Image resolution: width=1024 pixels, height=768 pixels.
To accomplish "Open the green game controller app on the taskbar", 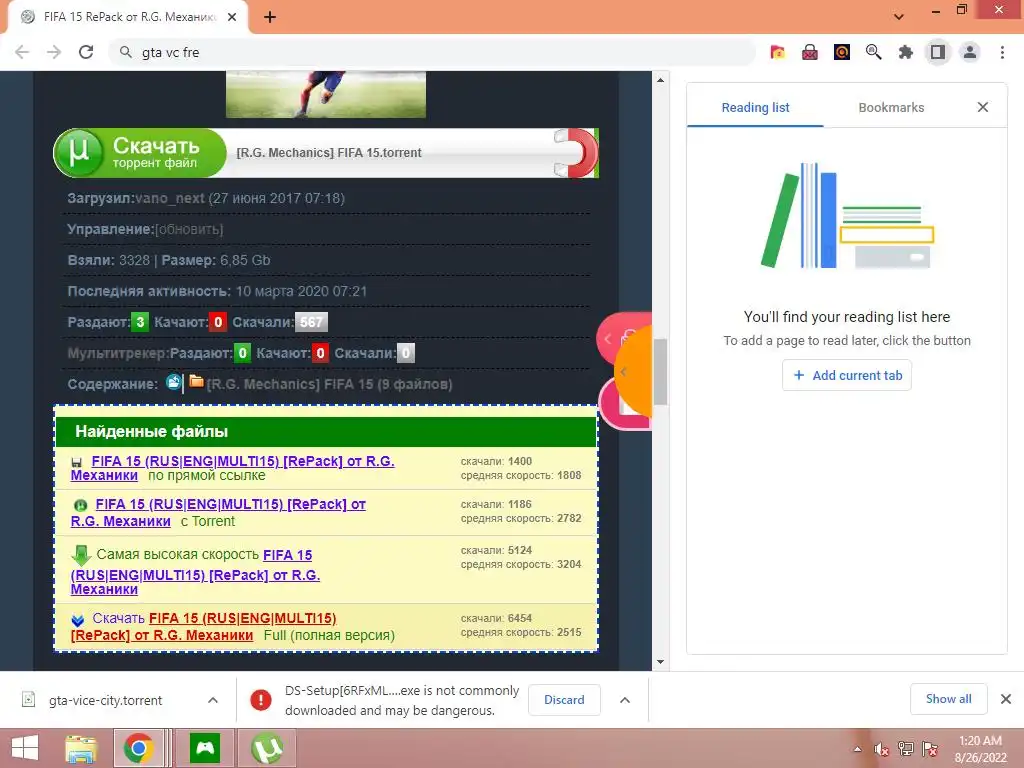I will pyautogui.click(x=205, y=748).
